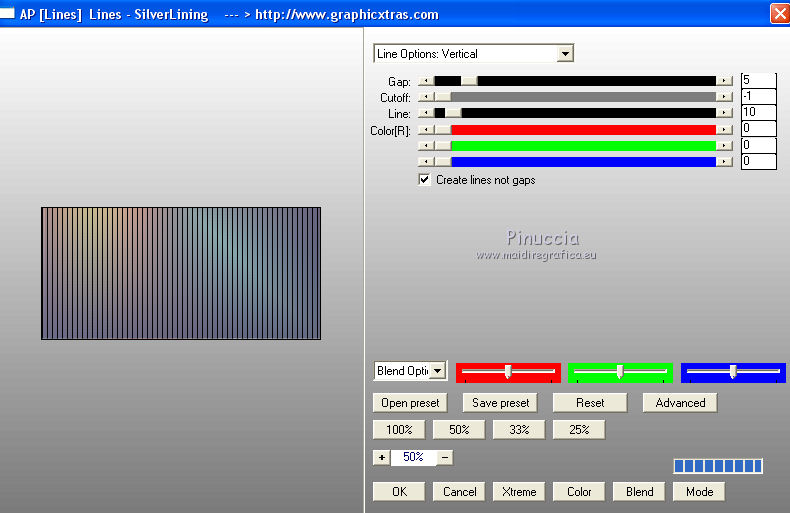Screen dimensions: 790x513
Task: Click the green blend slider handle
Action: pyautogui.click(x=620, y=372)
